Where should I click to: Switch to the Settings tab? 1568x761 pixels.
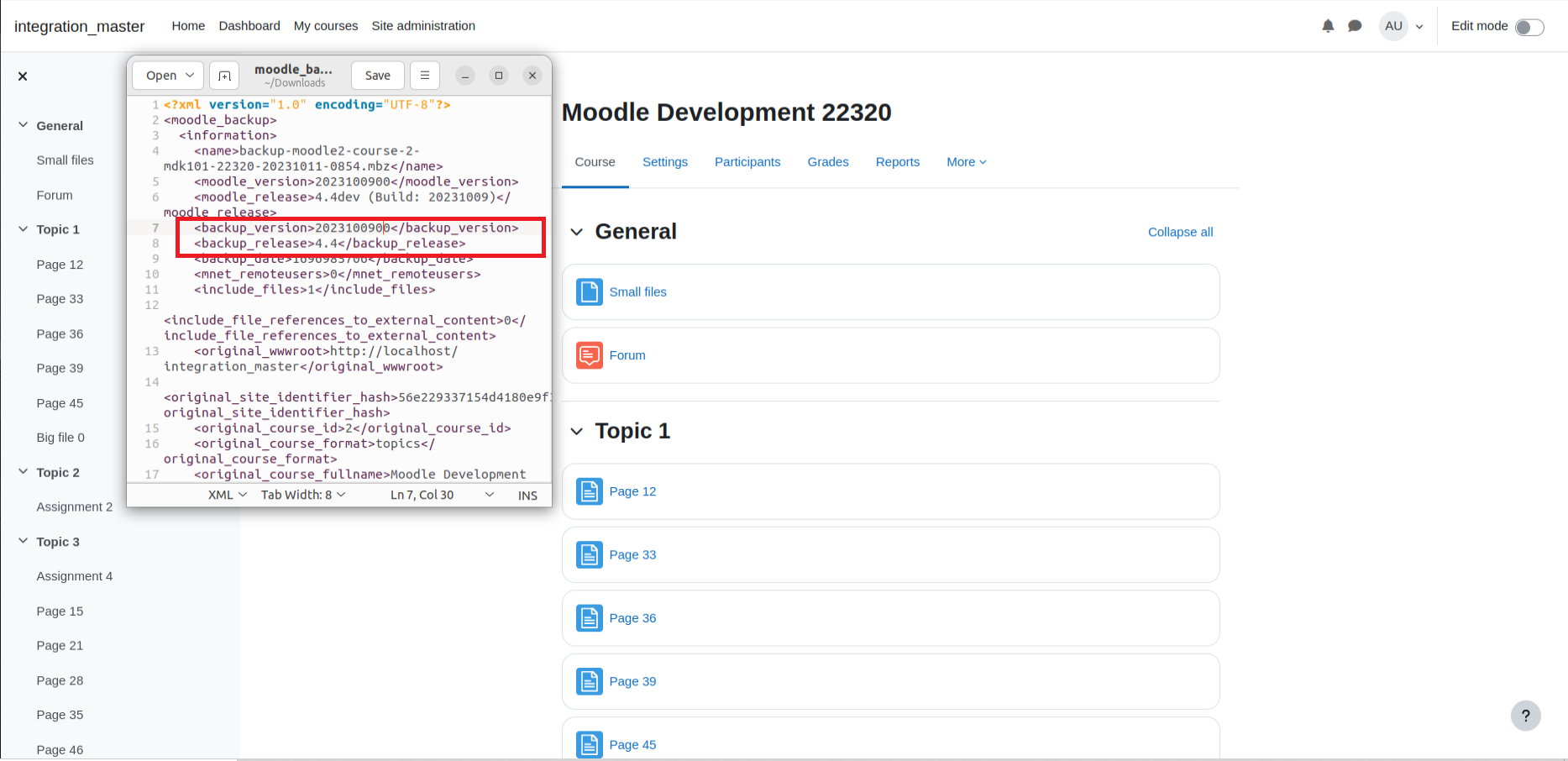click(x=665, y=162)
